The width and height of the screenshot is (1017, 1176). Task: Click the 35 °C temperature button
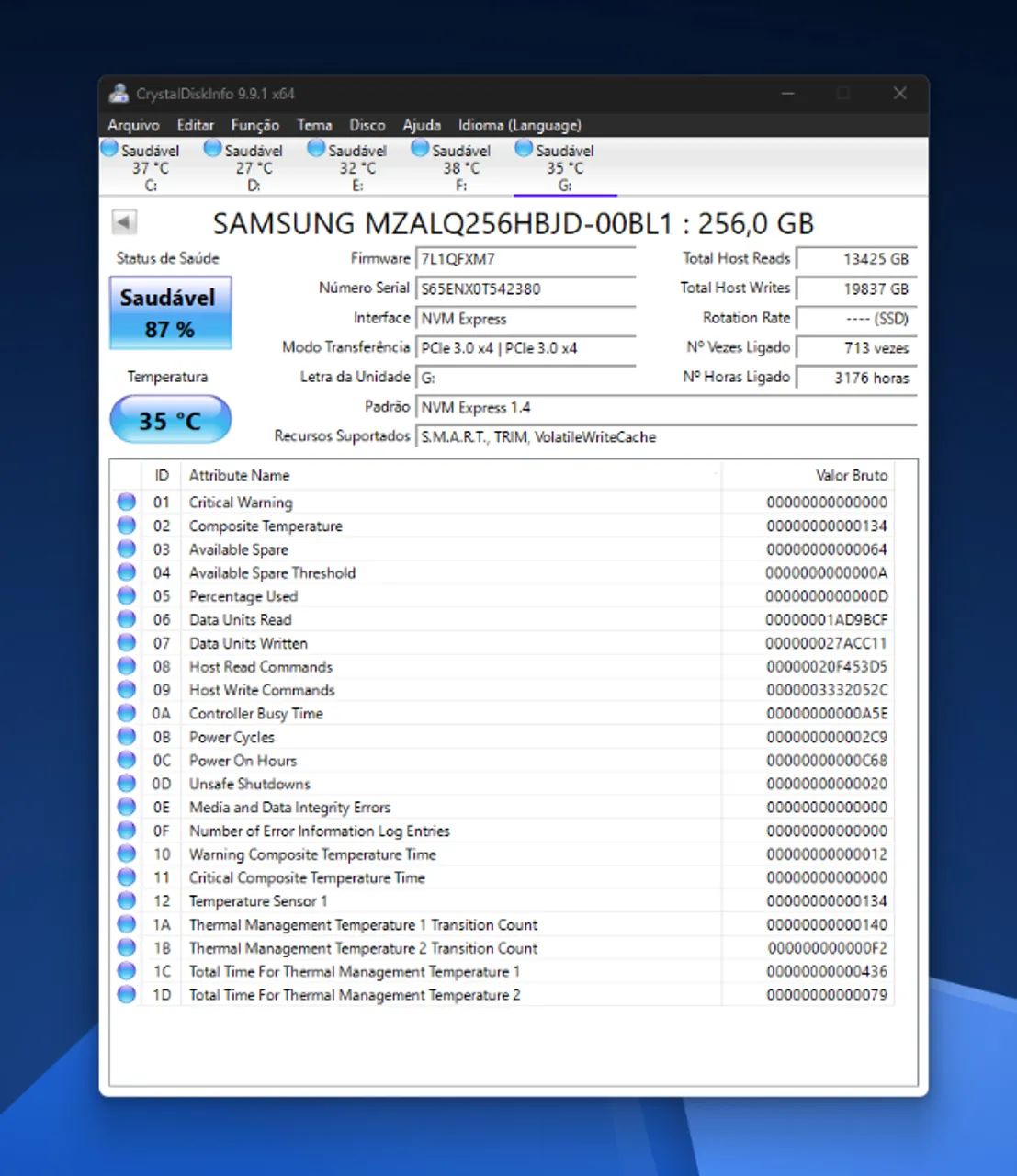pos(170,421)
